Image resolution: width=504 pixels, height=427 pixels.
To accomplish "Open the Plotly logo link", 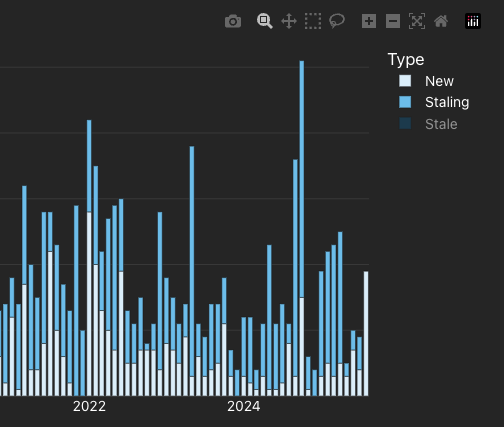I will click(x=473, y=21).
